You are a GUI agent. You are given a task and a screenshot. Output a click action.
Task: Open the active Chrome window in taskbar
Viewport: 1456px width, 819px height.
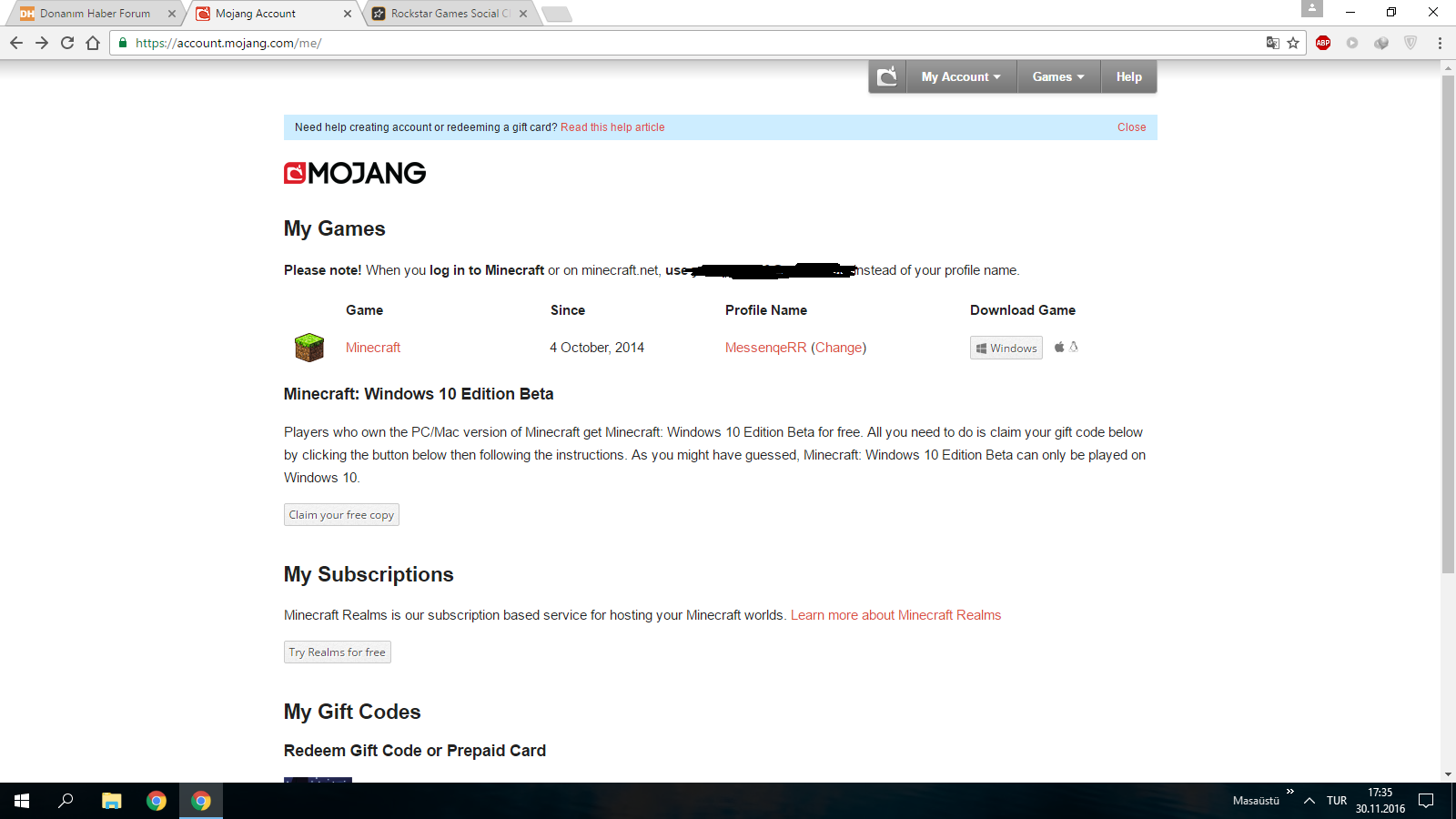(x=201, y=801)
